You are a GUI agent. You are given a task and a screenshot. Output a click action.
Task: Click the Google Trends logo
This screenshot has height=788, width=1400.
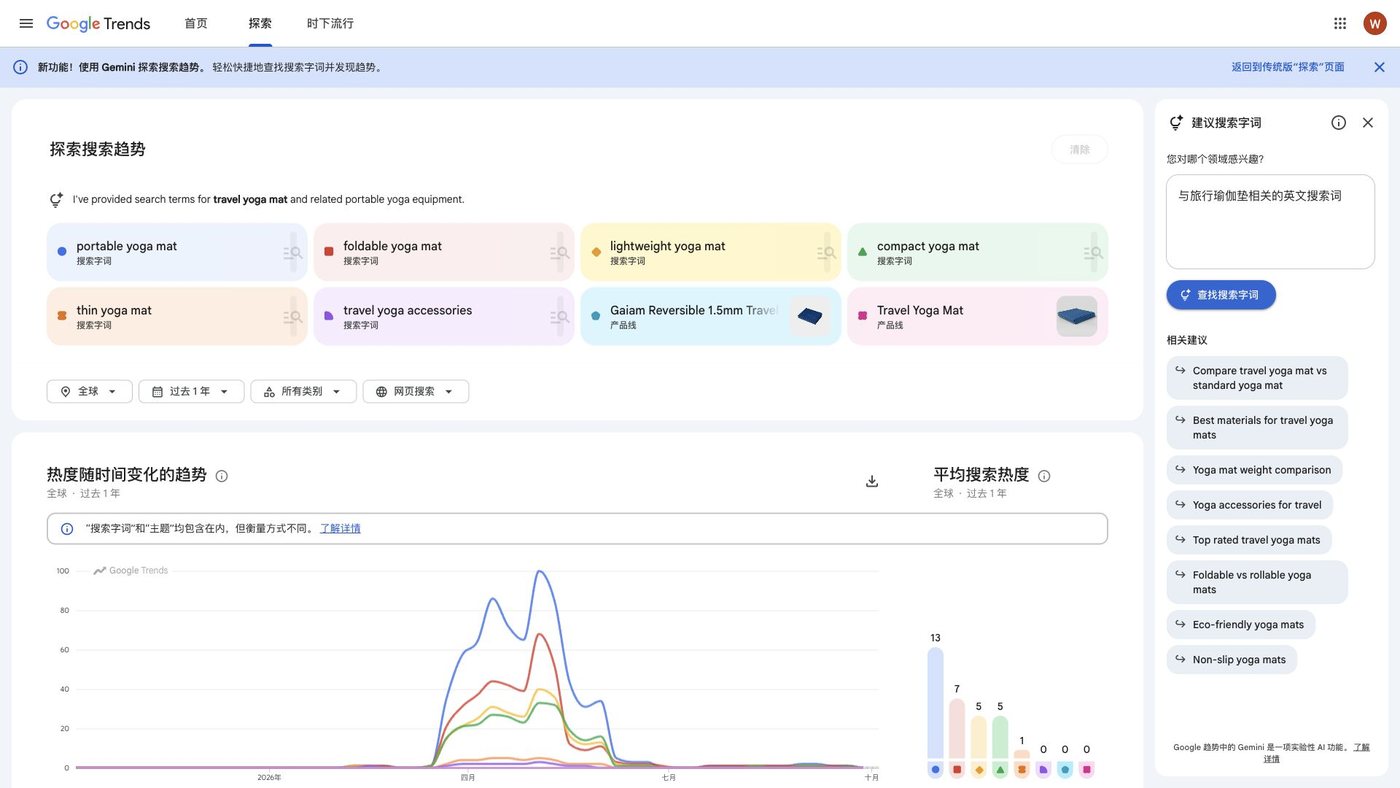(x=98, y=23)
